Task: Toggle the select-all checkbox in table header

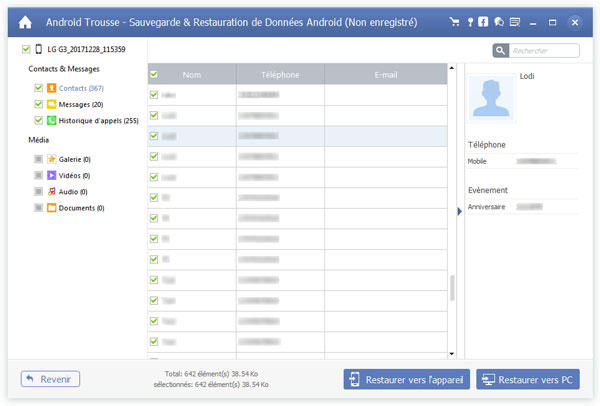Action: [x=154, y=74]
